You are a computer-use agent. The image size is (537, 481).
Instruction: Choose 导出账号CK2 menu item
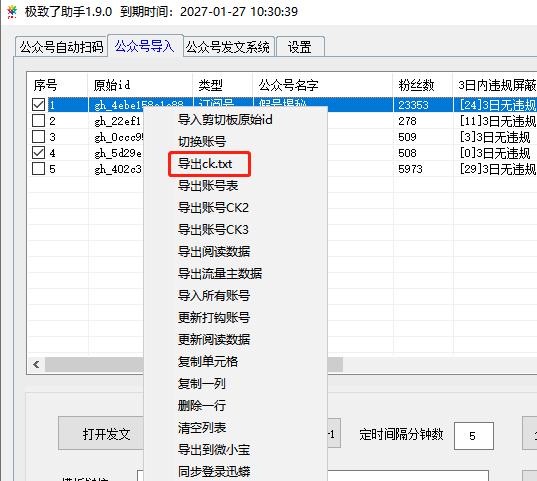pyautogui.click(x=213, y=208)
